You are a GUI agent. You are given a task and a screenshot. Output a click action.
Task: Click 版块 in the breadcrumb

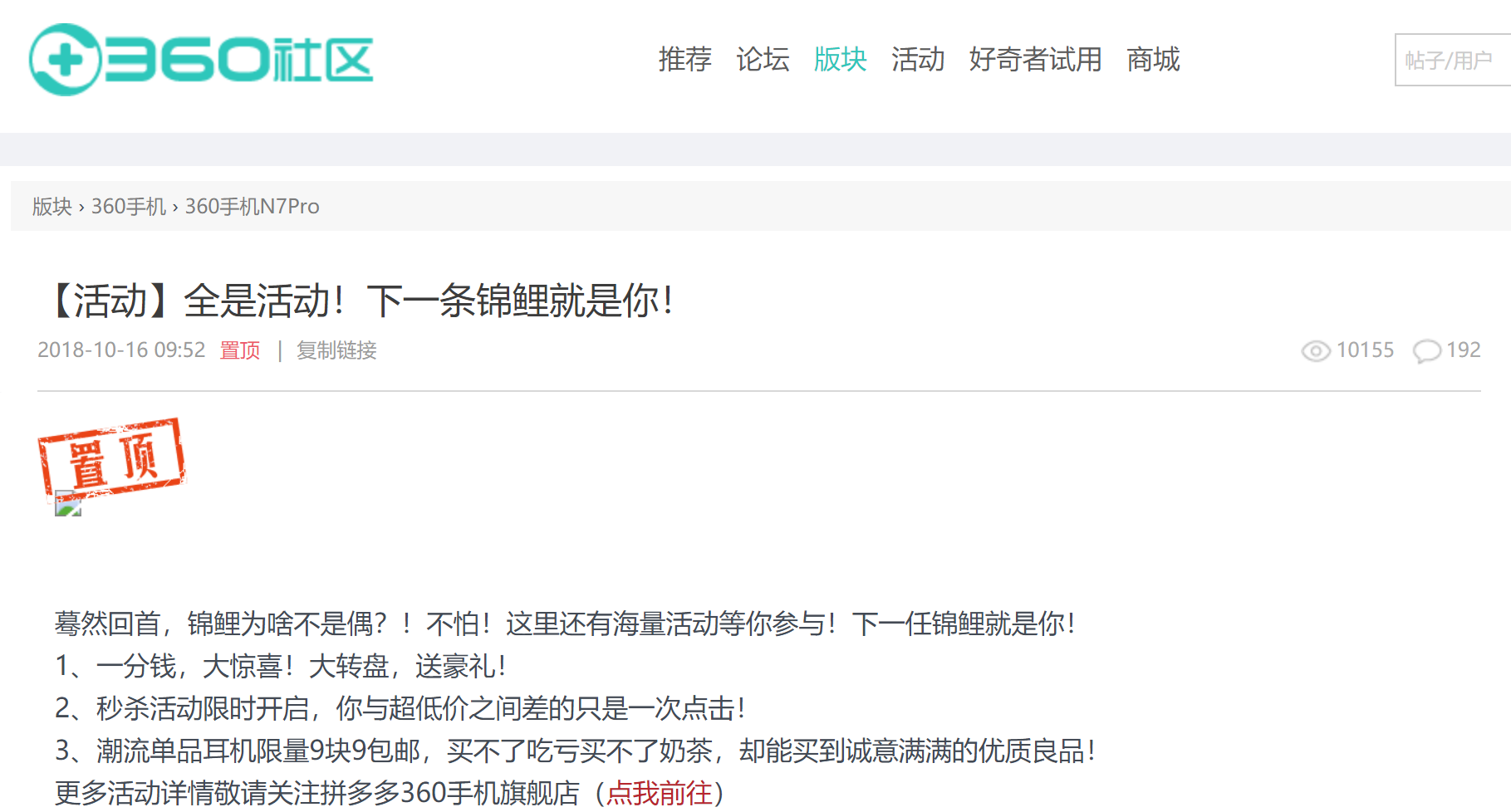coord(52,207)
